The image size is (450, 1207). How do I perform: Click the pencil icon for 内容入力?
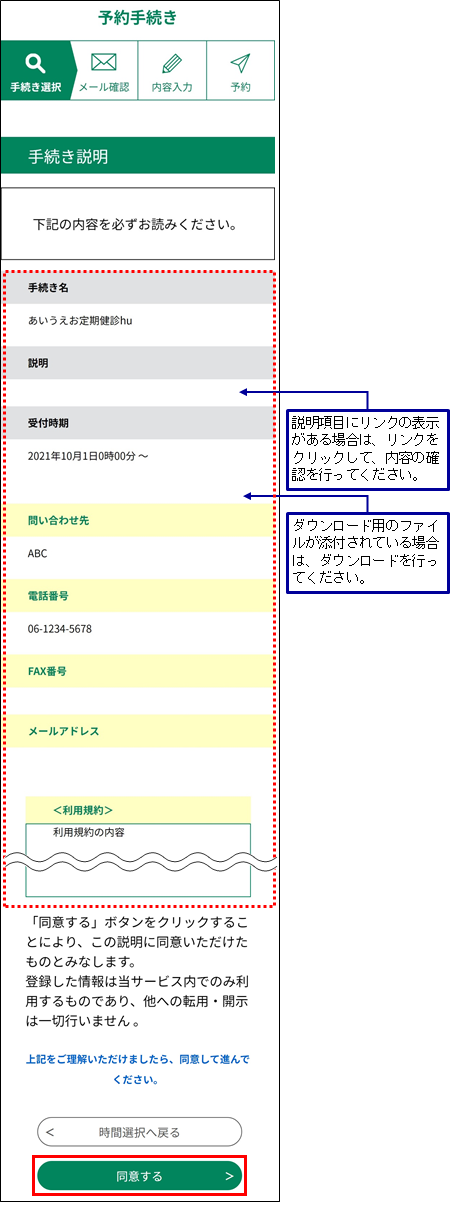coord(171,63)
